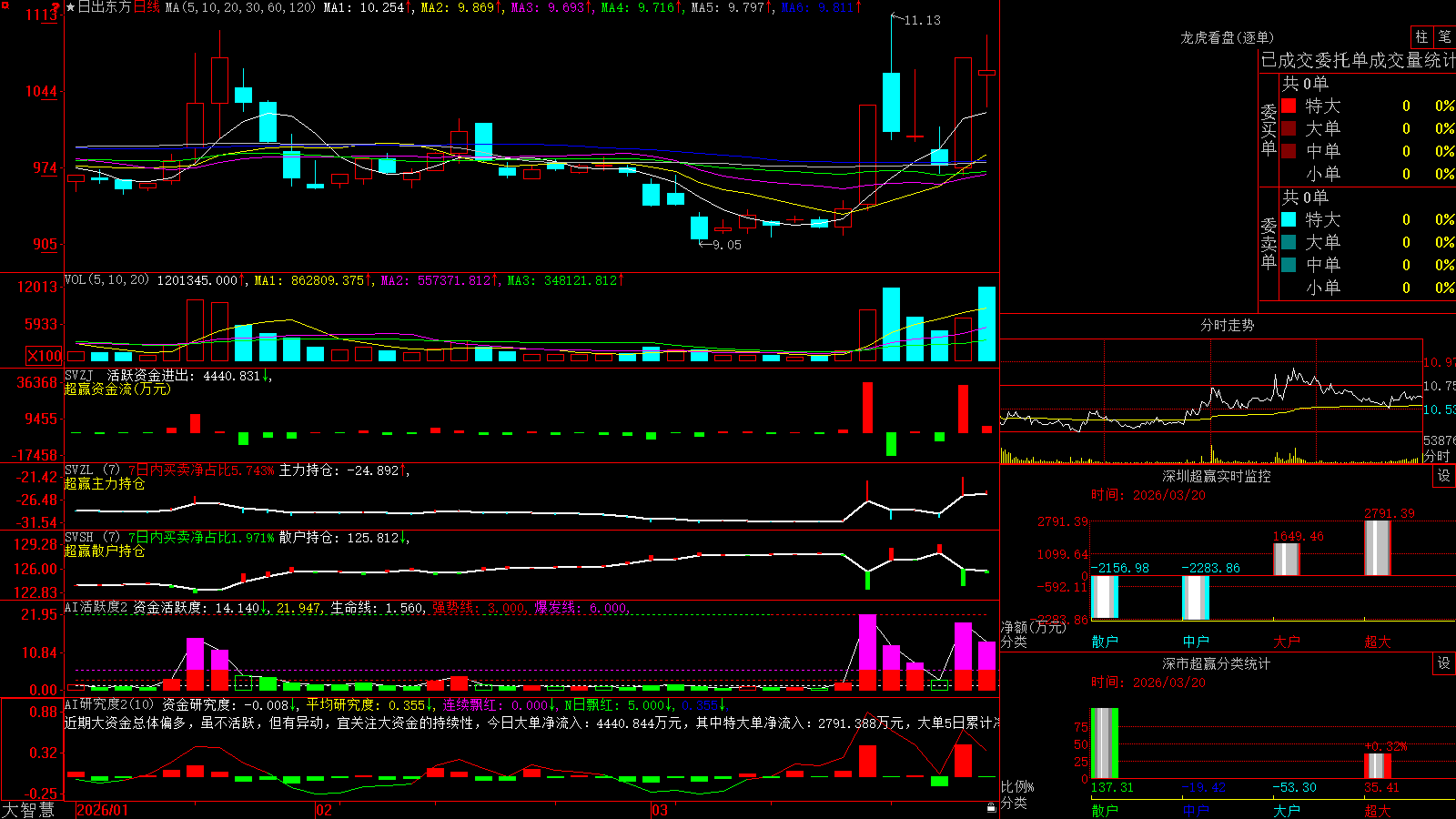The width and height of the screenshot is (1456, 819).
Task: Click the MA(5,10,20,30,60,120) indicator label
Action: coord(240,7)
